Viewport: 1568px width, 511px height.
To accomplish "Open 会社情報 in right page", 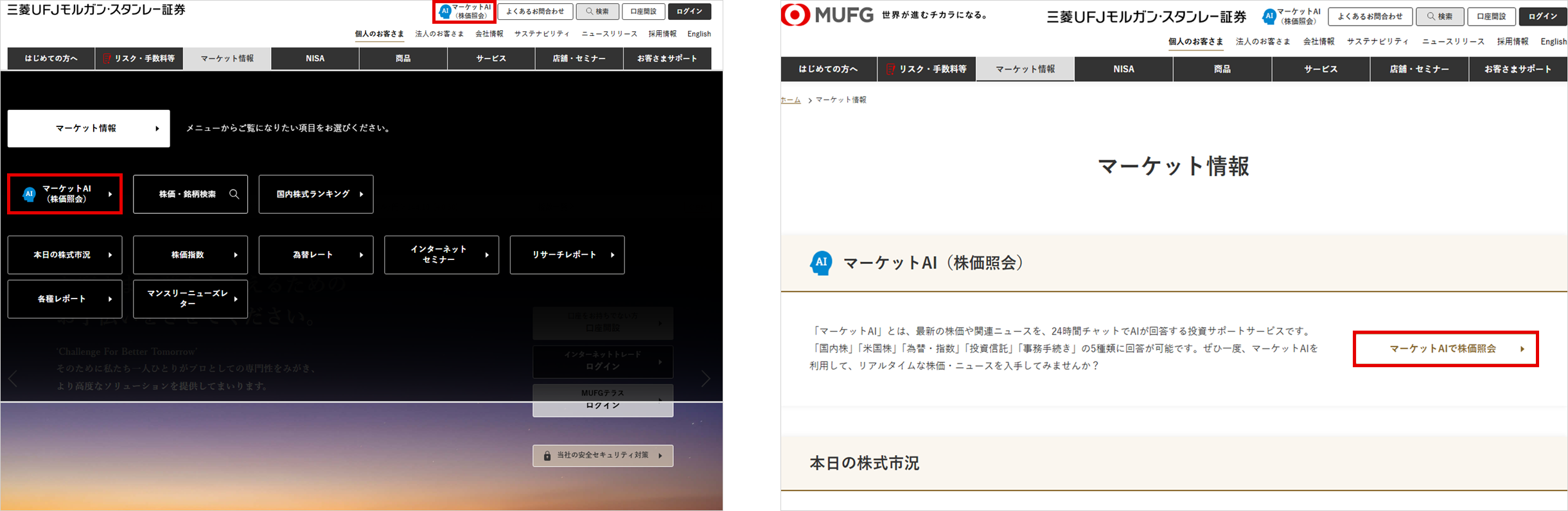I will pyautogui.click(x=1319, y=42).
